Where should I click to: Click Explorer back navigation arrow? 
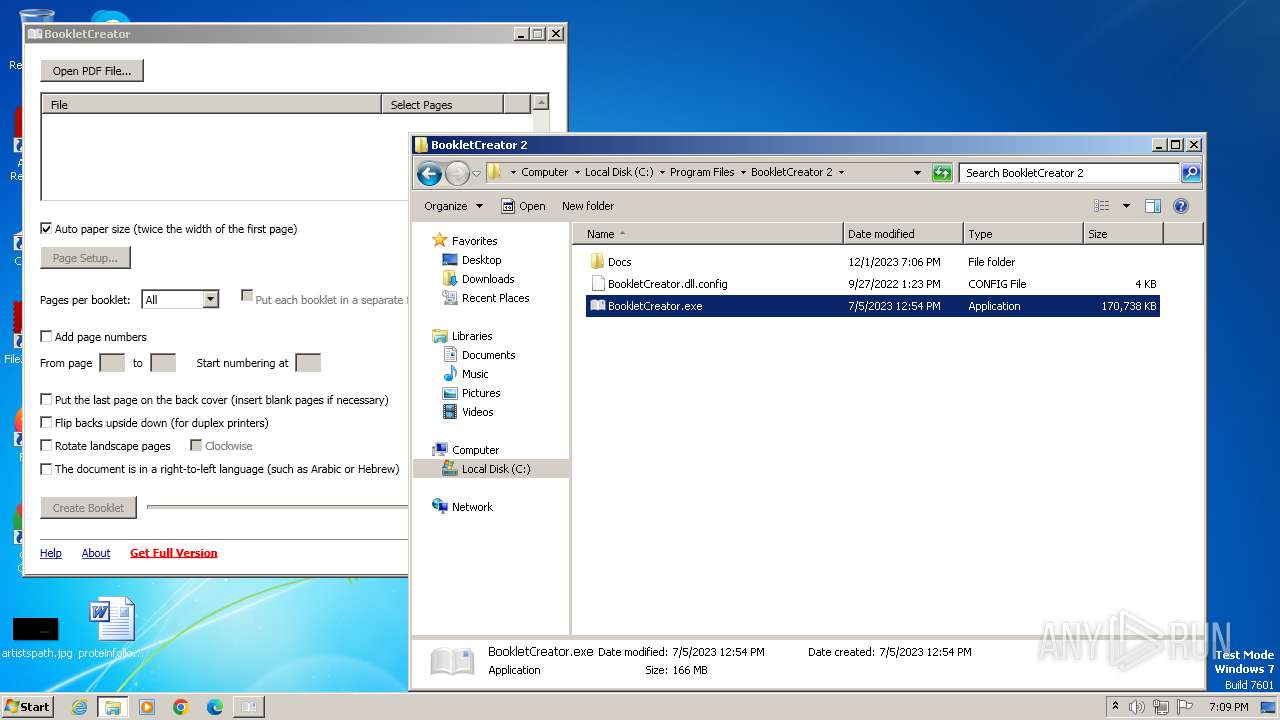coord(429,173)
